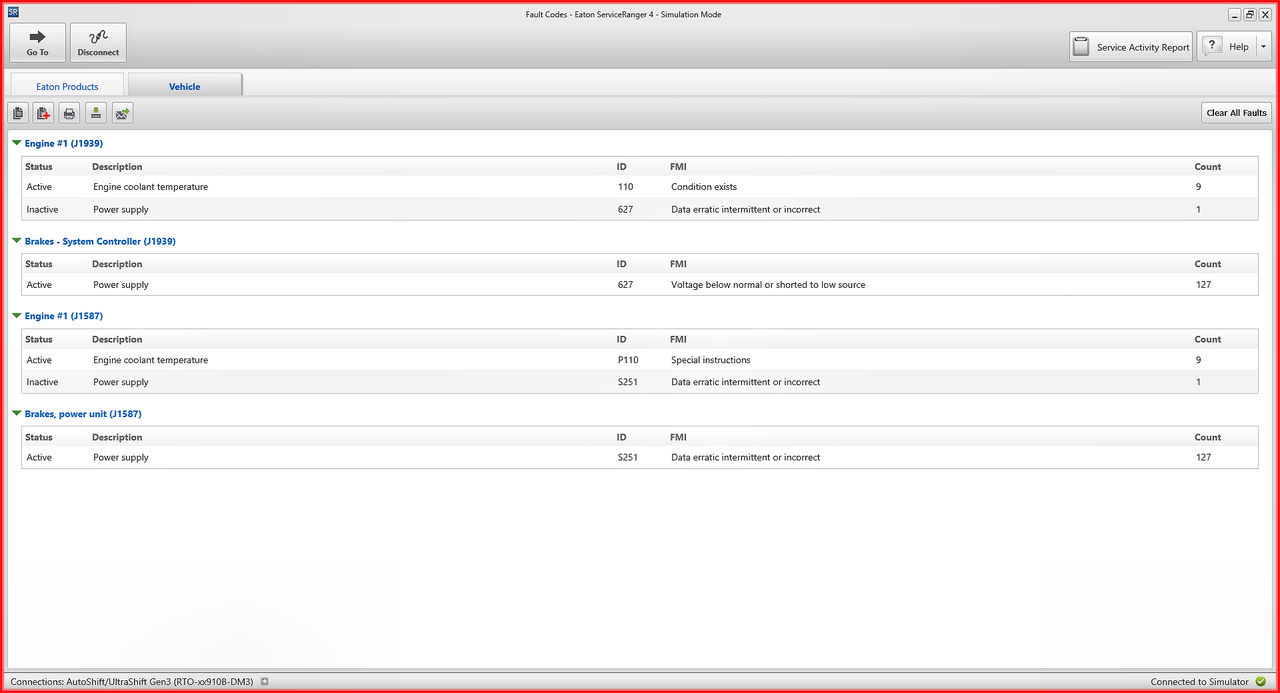Send fault codes via the email icon
The image size is (1280, 693).
122,113
